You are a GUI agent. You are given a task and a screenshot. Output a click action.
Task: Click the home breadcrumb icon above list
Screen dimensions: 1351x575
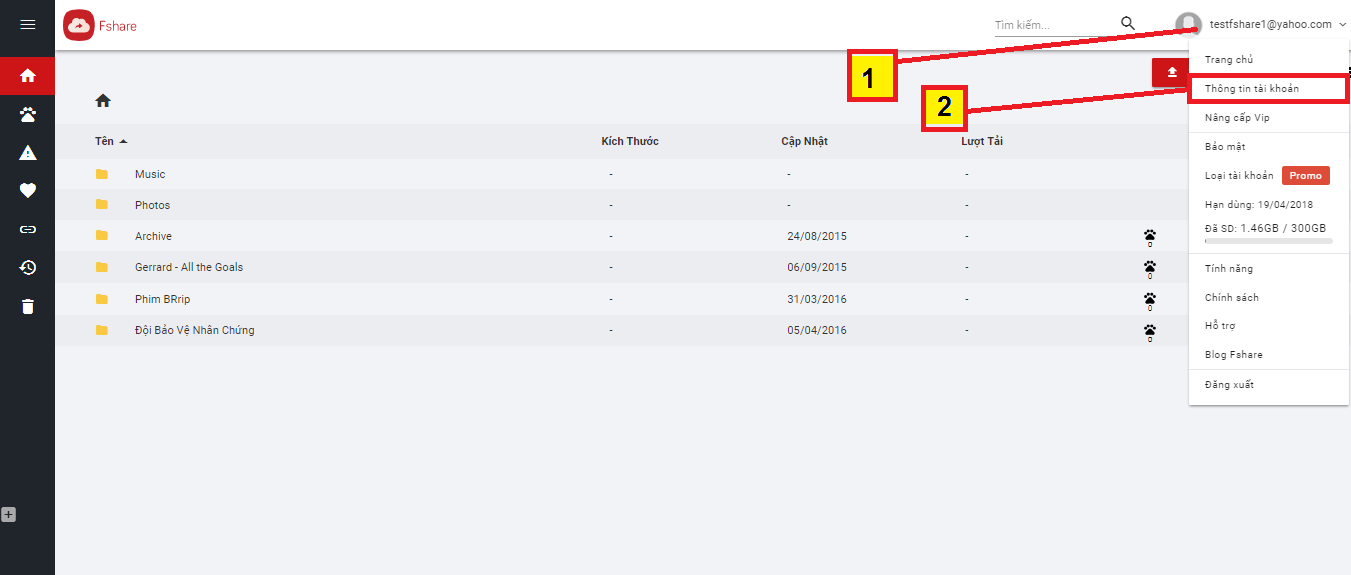tap(103, 101)
